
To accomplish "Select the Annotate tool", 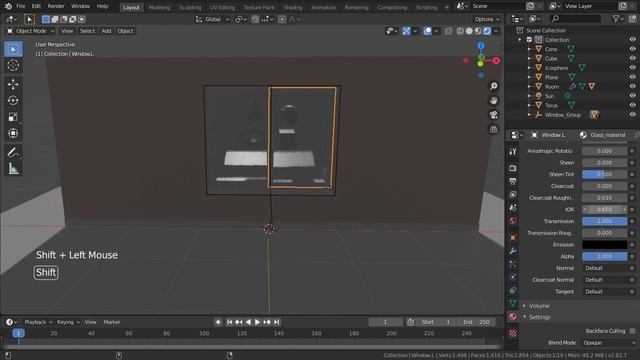I will pyautogui.click(x=13, y=152).
